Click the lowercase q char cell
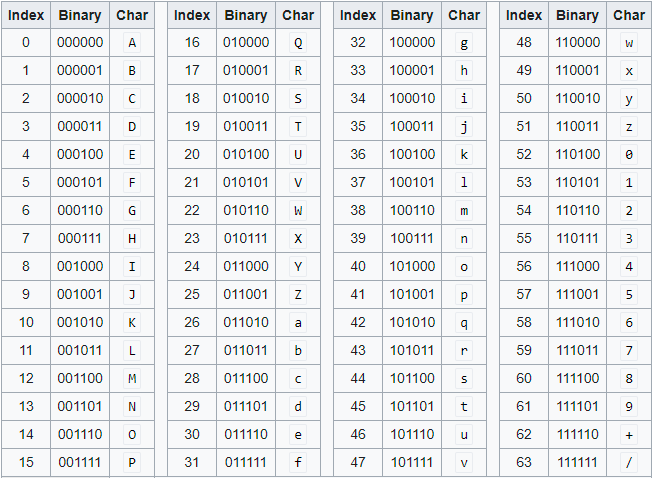 (x=464, y=322)
